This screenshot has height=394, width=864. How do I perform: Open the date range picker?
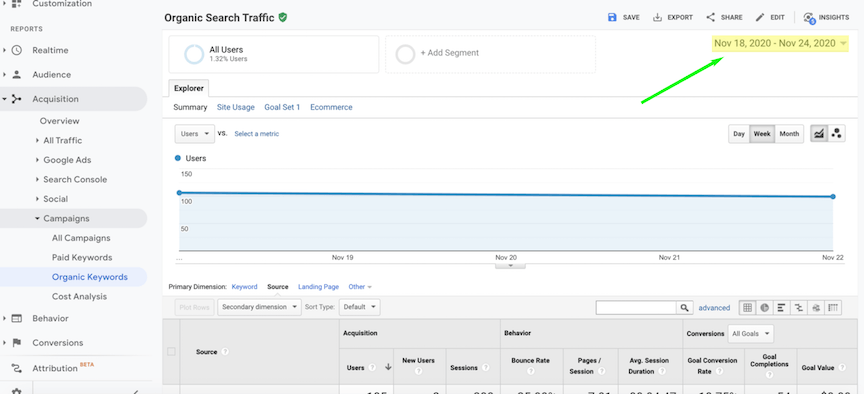(780, 44)
